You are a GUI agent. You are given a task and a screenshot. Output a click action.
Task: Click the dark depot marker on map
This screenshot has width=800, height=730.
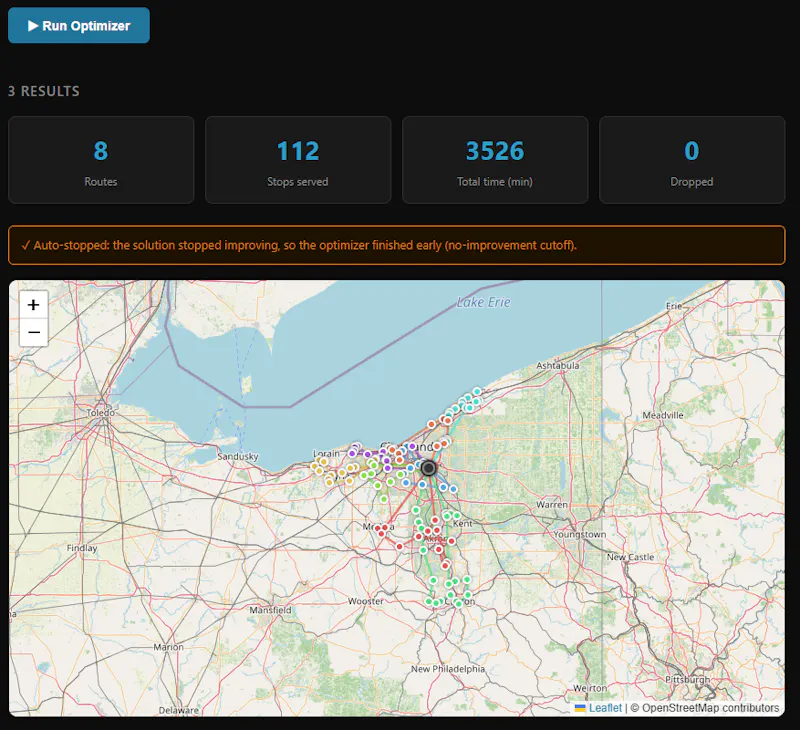click(x=429, y=468)
